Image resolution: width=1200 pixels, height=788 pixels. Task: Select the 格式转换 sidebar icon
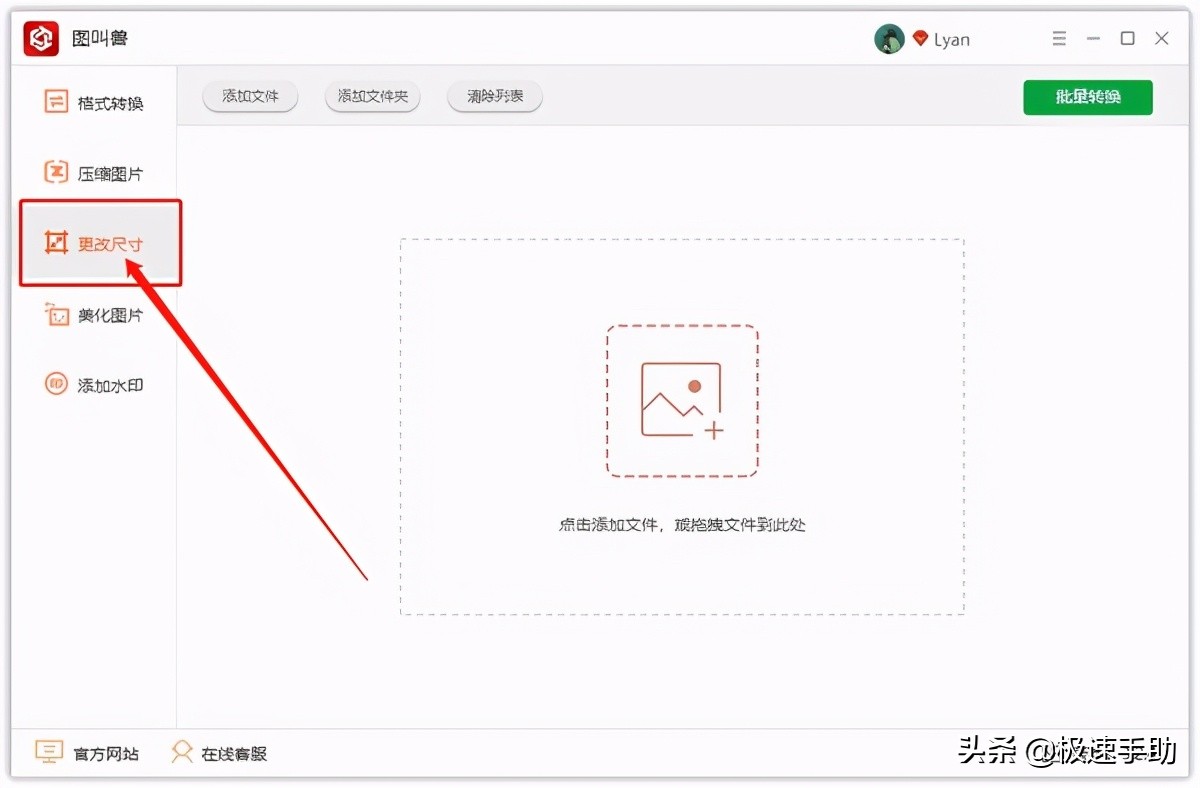coord(55,102)
